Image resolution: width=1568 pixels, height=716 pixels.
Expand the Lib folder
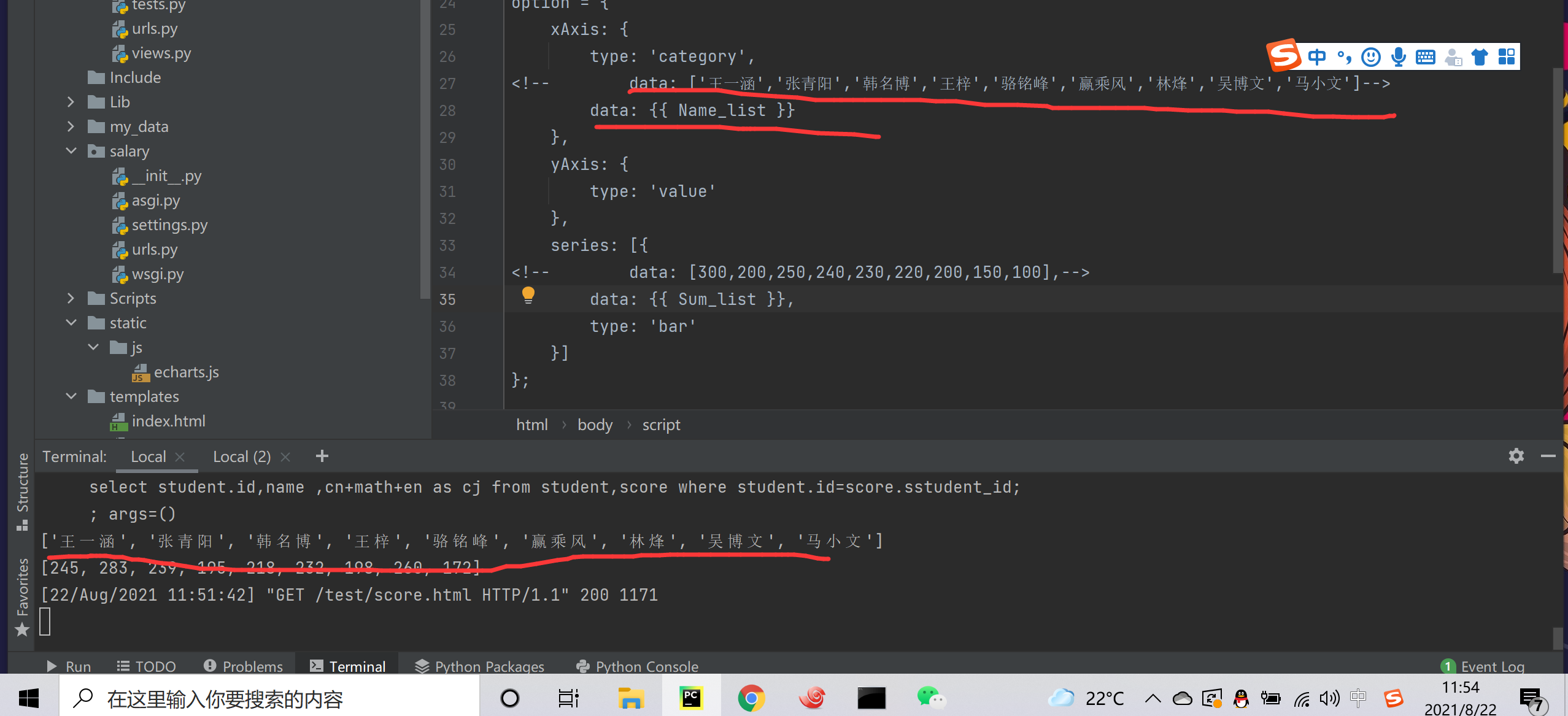tap(71, 102)
